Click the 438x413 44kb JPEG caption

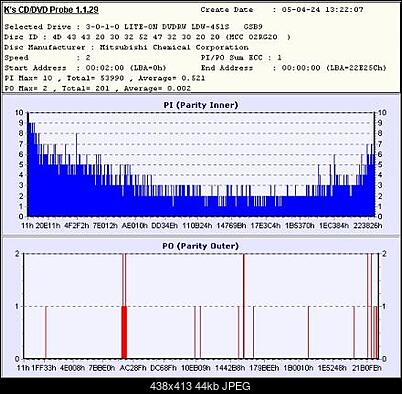point(201,386)
